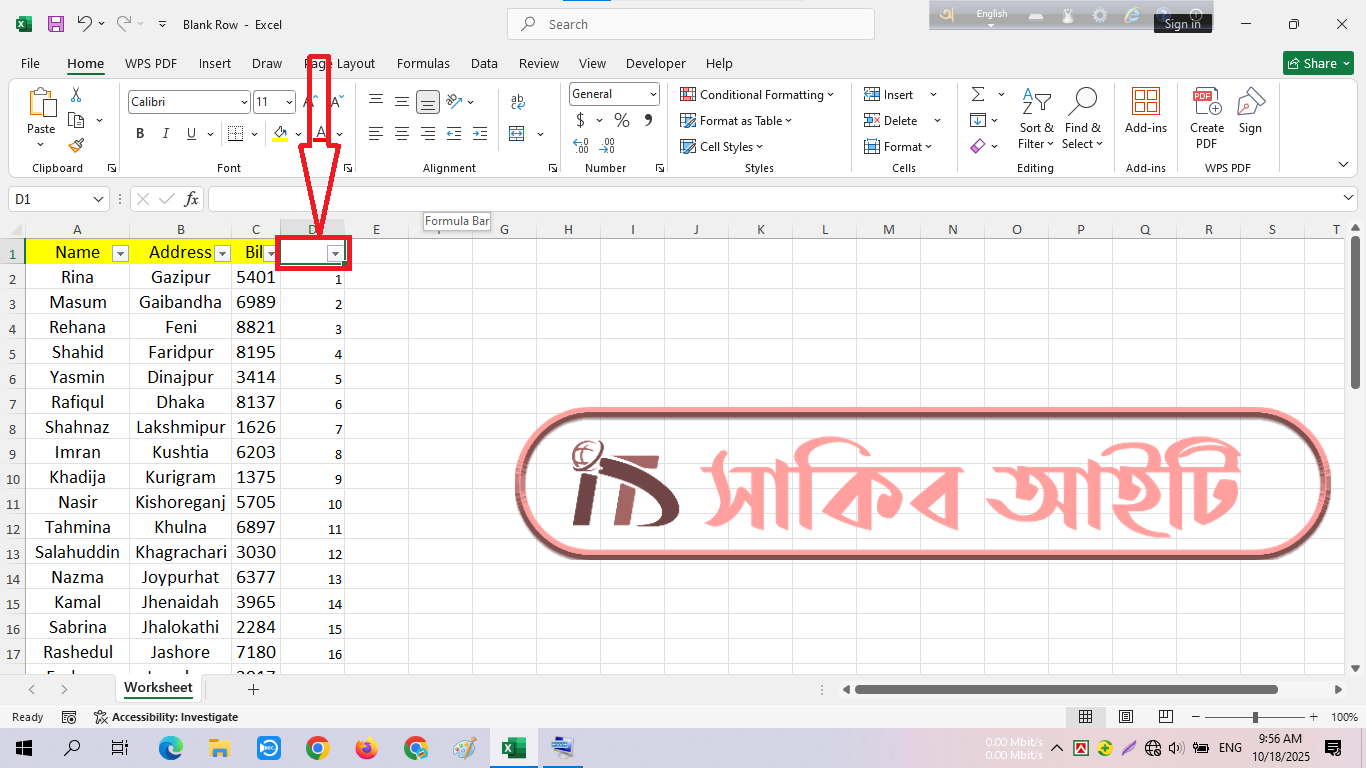Open the Formulas ribbon tab
Image resolution: width=1366 pixels, height=768 pixels.
point(423,63)
